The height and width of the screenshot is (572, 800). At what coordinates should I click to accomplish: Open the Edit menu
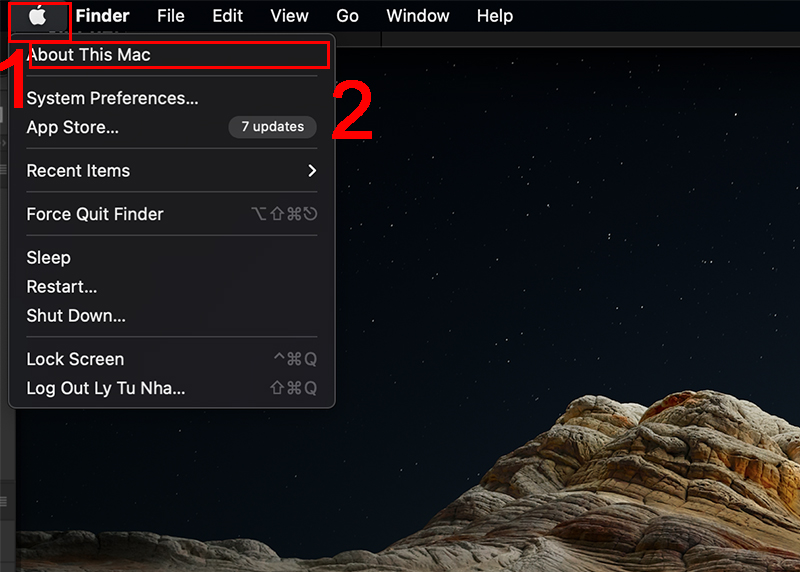(228, 16)
